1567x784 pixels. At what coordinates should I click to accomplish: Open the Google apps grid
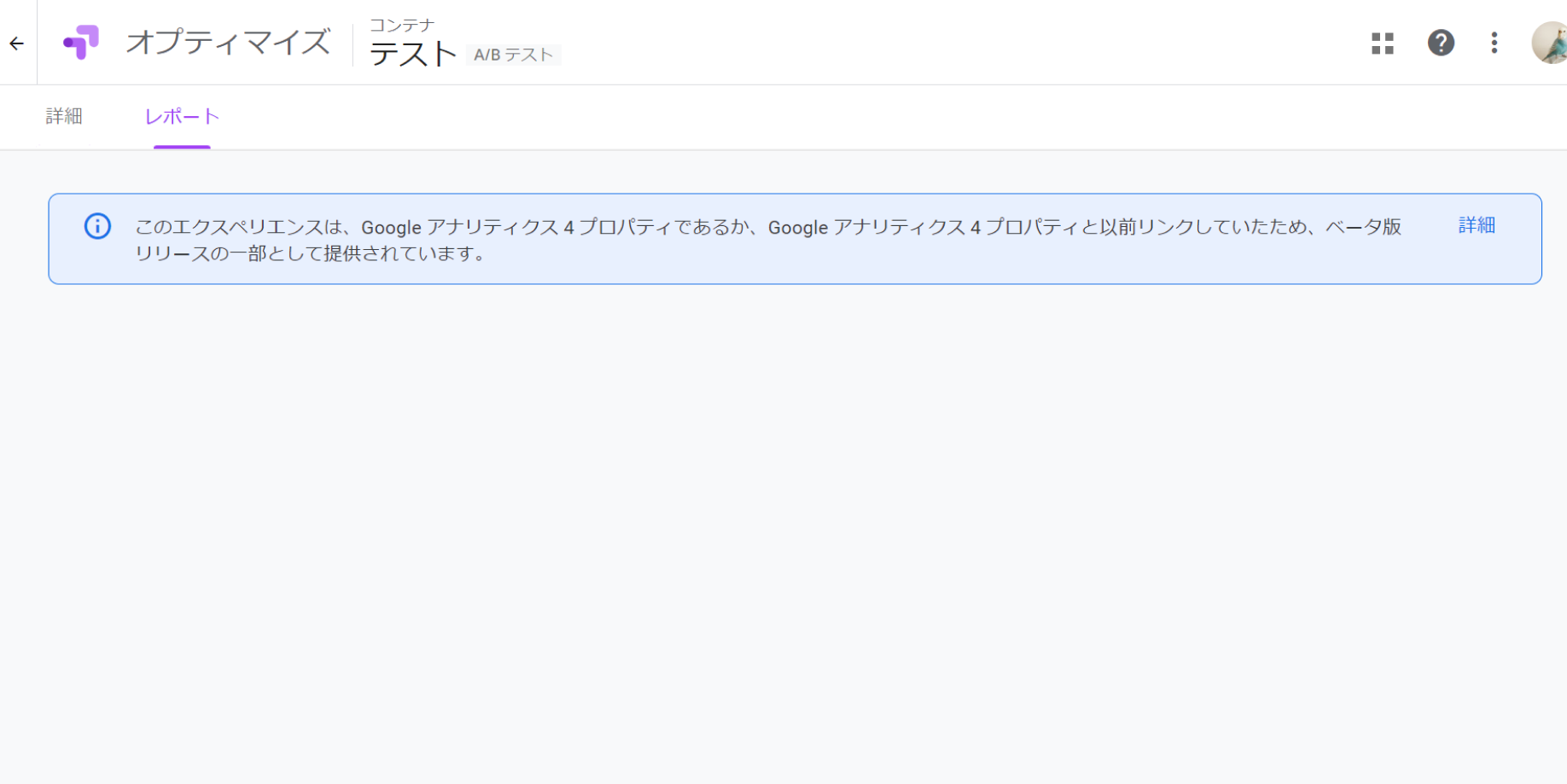click(x=1383, y=44)
